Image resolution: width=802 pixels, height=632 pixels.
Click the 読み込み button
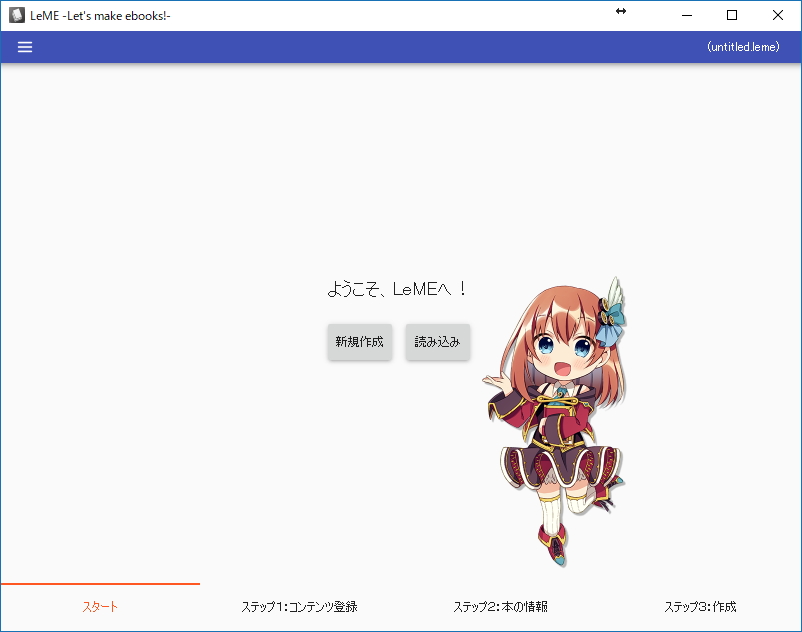point(437,342)
